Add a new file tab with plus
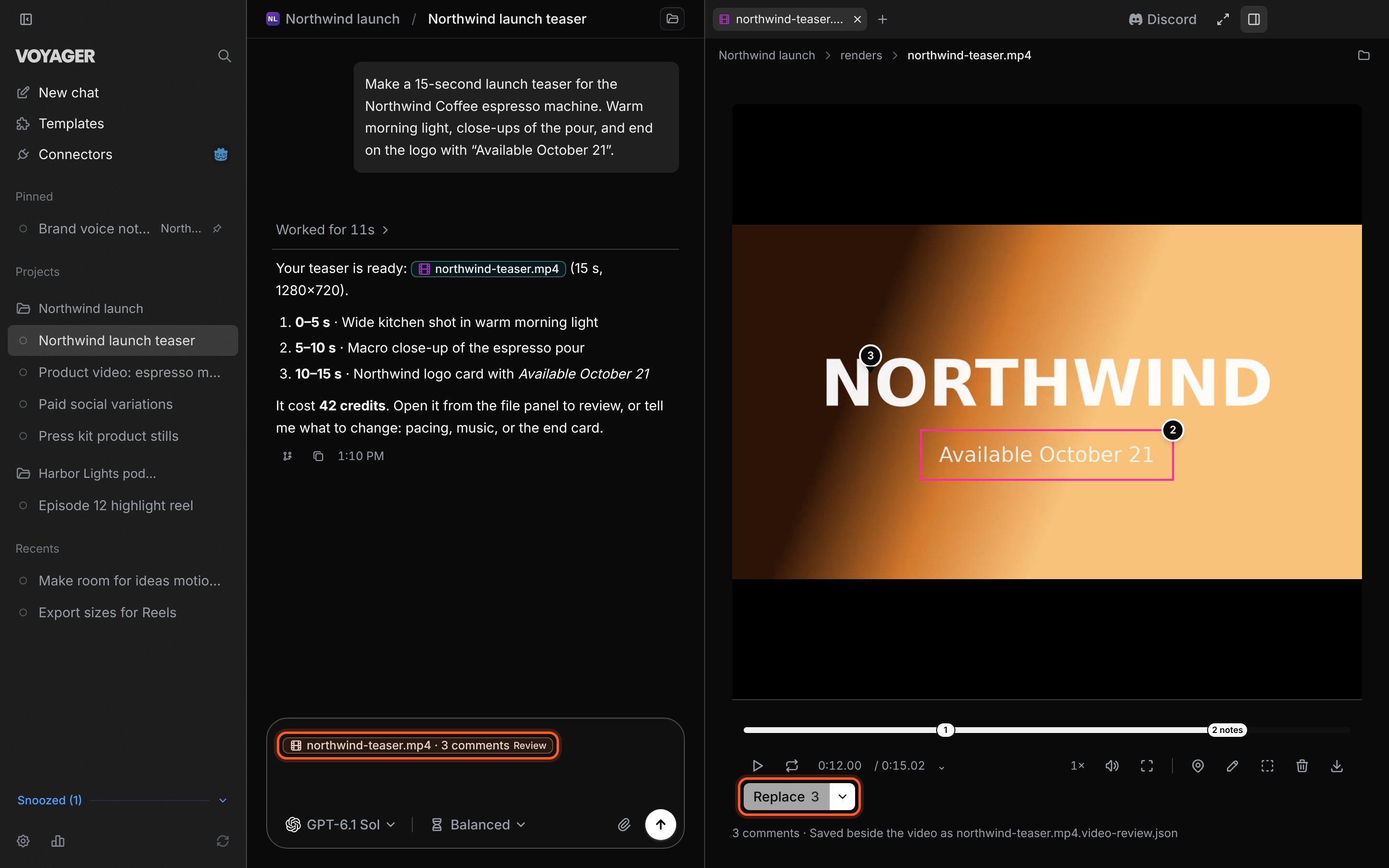This screenshot has height=868, width=1389. [x=883, y=19]
